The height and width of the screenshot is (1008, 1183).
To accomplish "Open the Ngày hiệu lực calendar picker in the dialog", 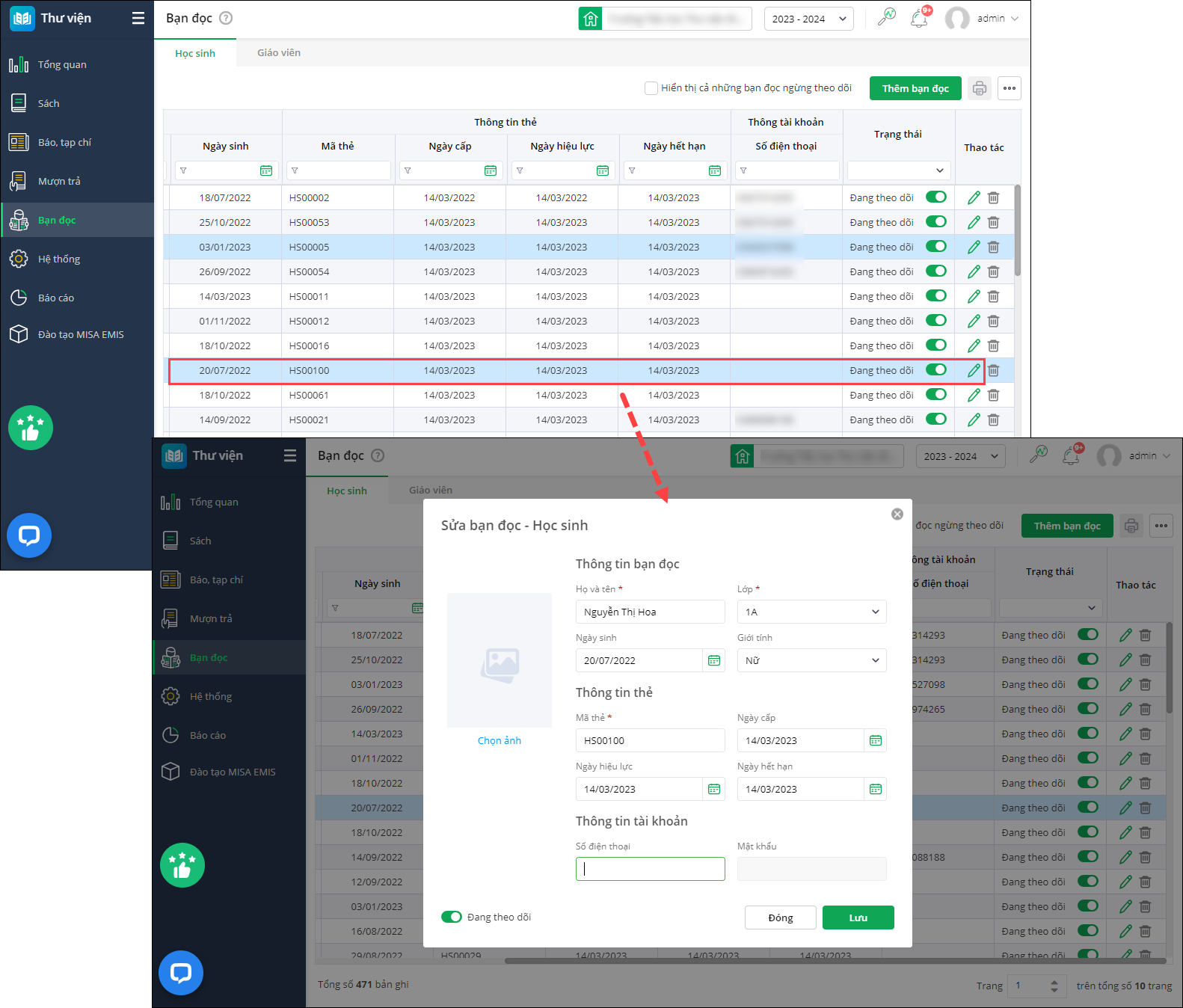I will 714,789.
